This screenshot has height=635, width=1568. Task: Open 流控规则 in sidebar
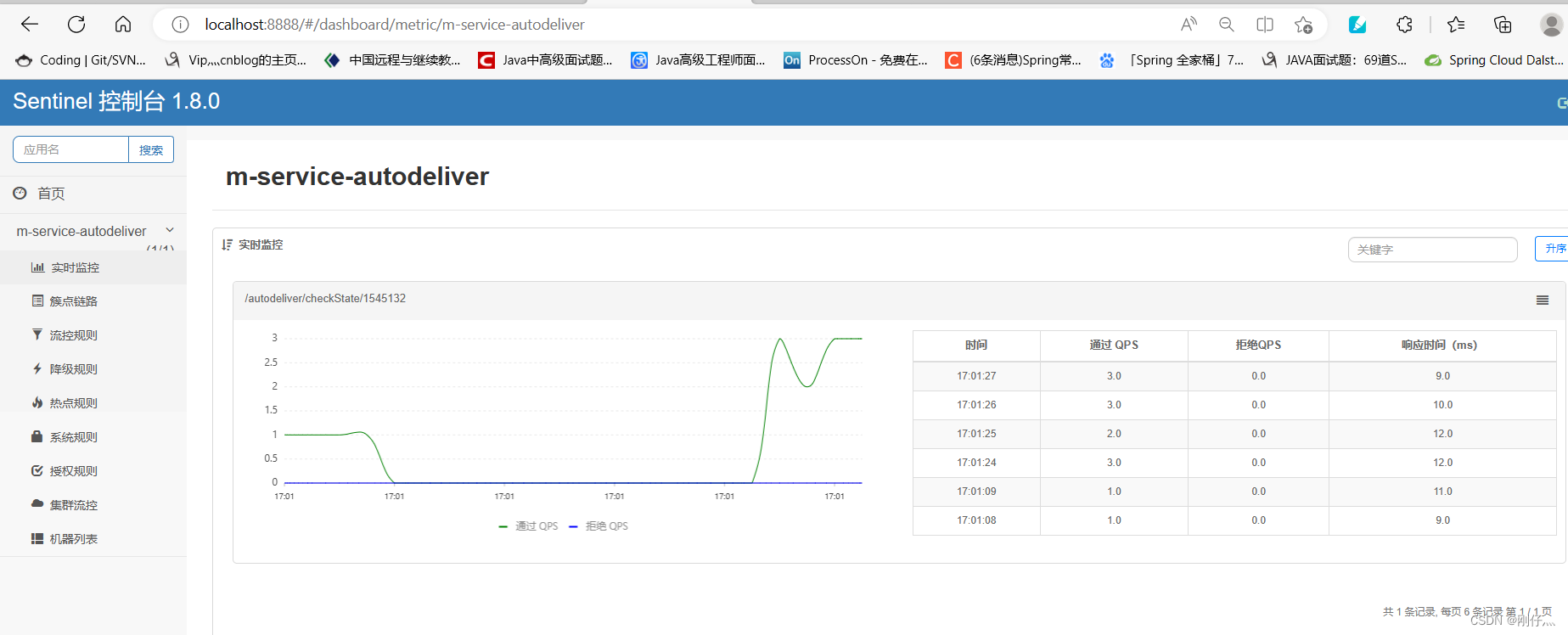[93, 335]
